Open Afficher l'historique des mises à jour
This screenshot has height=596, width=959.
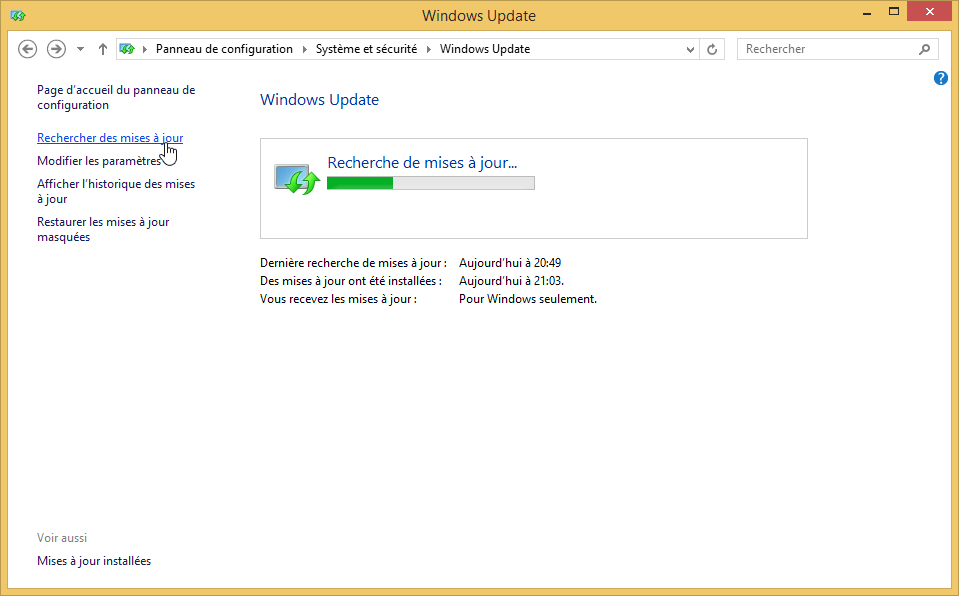pos(116,191)
